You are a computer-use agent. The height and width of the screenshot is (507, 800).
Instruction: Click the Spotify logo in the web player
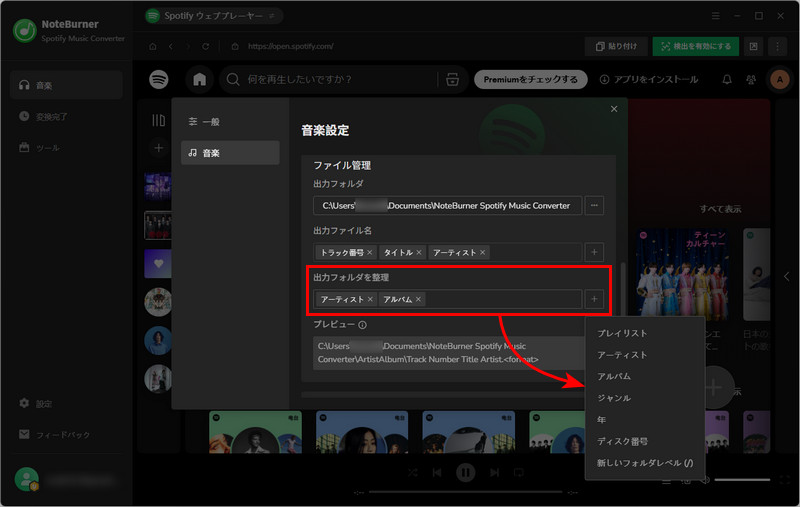pos(159,80)
